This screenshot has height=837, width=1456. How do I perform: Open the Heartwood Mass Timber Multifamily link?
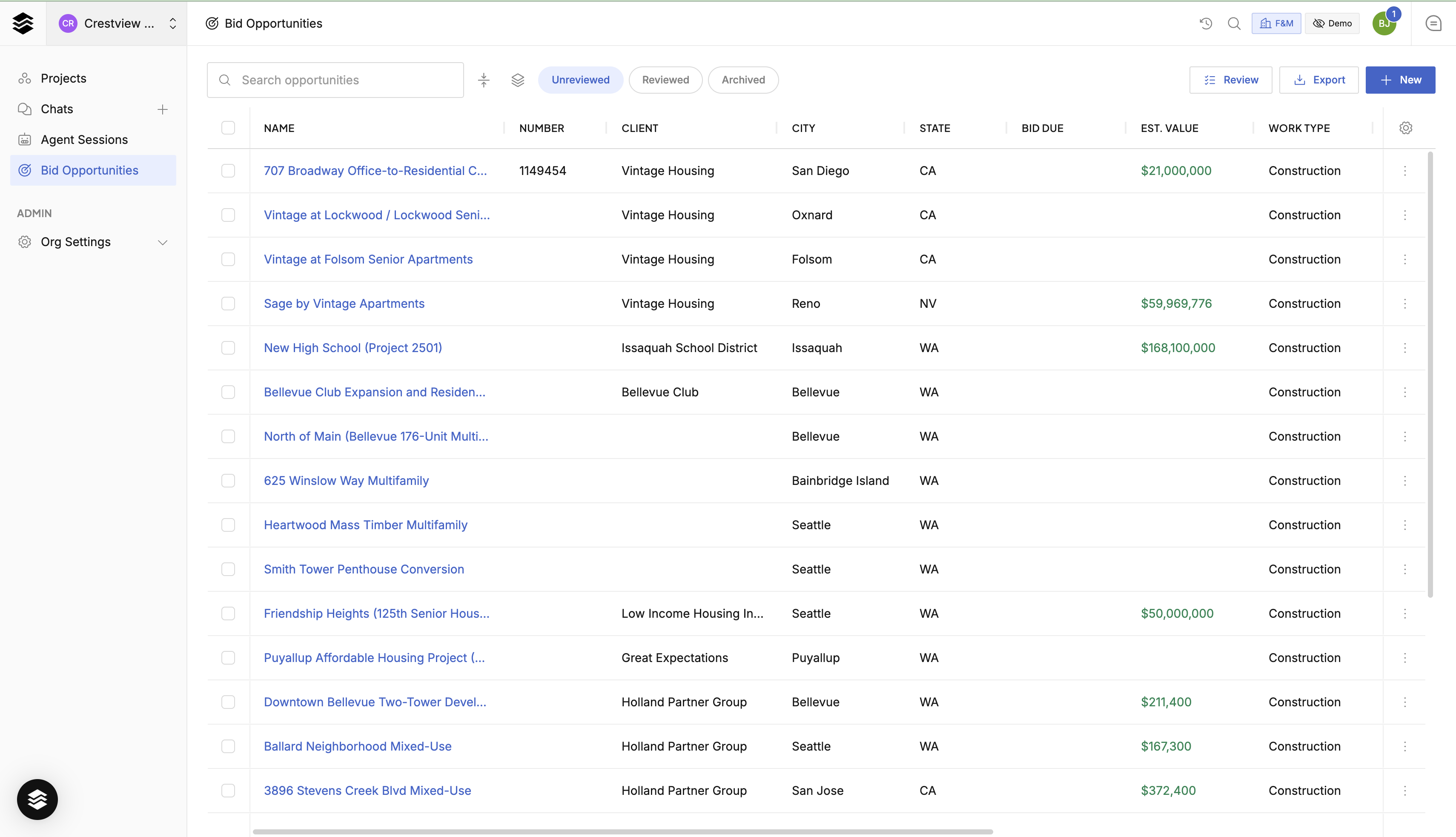[366, 525]
